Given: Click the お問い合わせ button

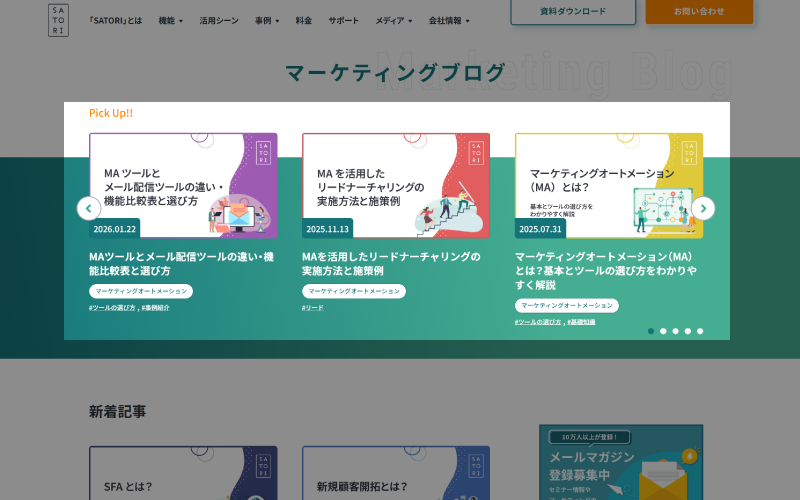Looking at the screenshot, I should [699, 11].
